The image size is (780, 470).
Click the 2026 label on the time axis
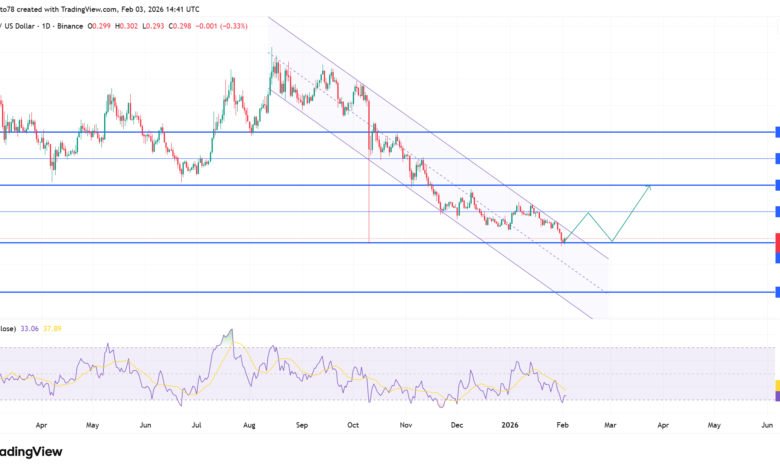tap(509, 425)
